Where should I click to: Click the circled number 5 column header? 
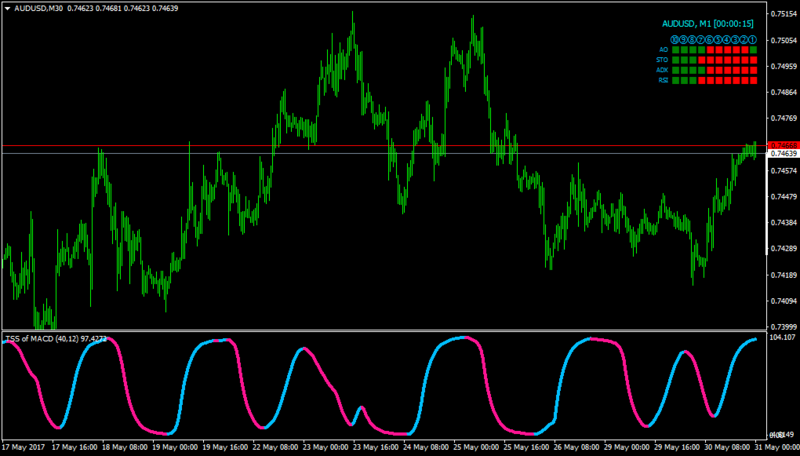(718, 40)
